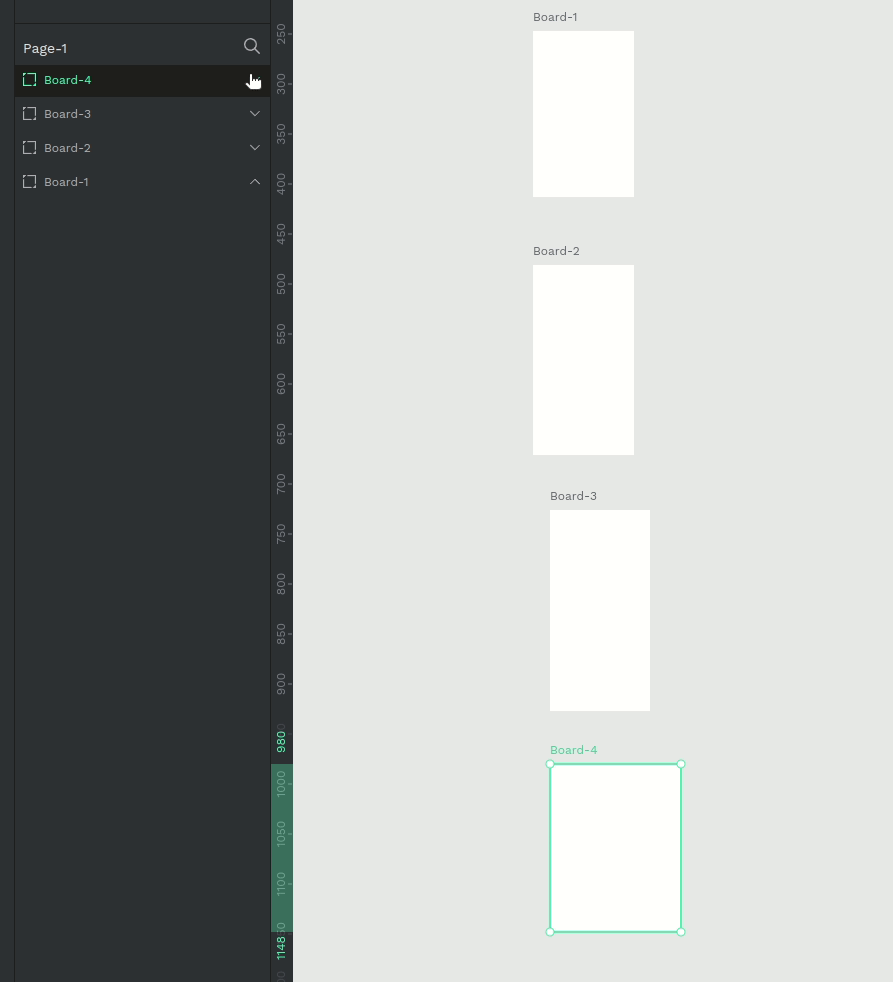Click the Board-3 label on the canvas

(x=573, y=495)
